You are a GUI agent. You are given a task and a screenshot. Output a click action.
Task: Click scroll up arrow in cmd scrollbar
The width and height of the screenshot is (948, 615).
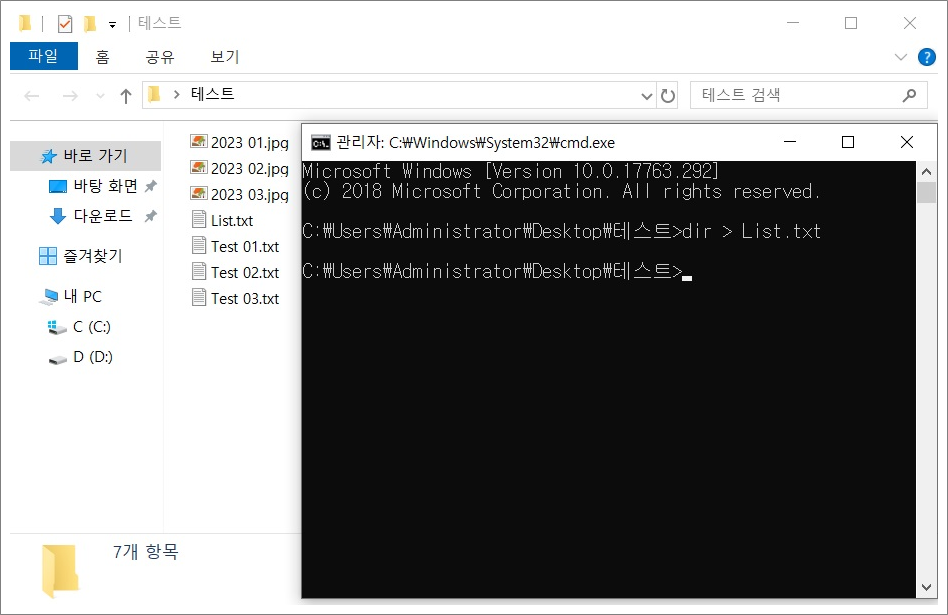(x=926, y=172)
